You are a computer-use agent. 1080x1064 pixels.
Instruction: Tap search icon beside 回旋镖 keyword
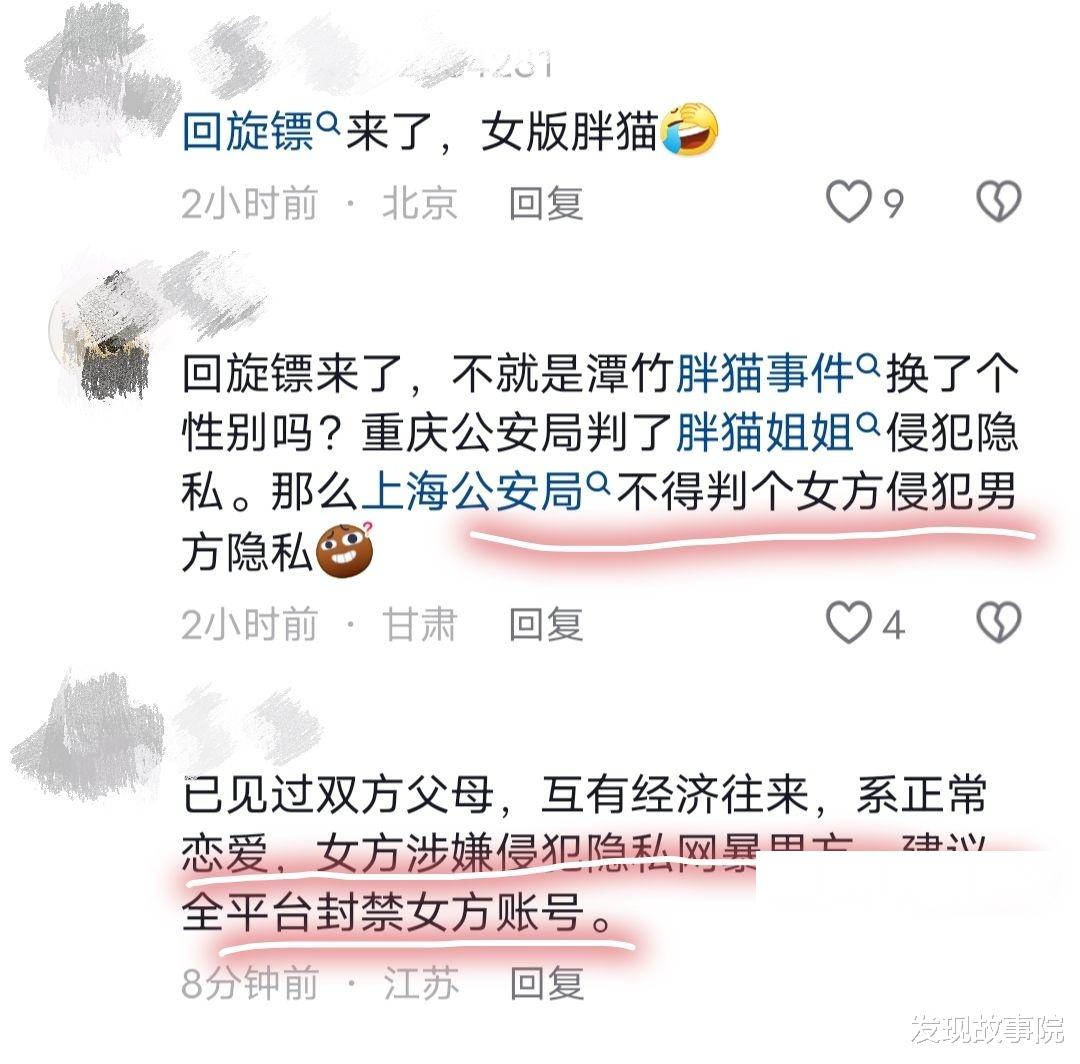pyautogui.click(x=330, y=123)
